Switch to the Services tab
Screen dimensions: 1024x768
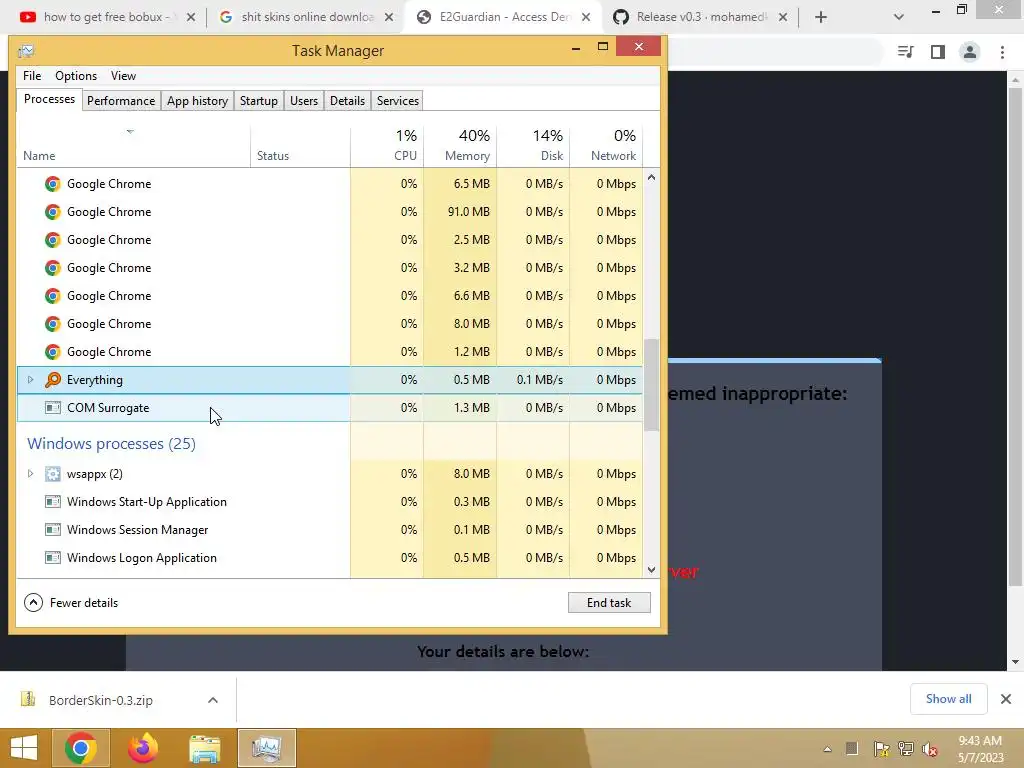point(398,101)
